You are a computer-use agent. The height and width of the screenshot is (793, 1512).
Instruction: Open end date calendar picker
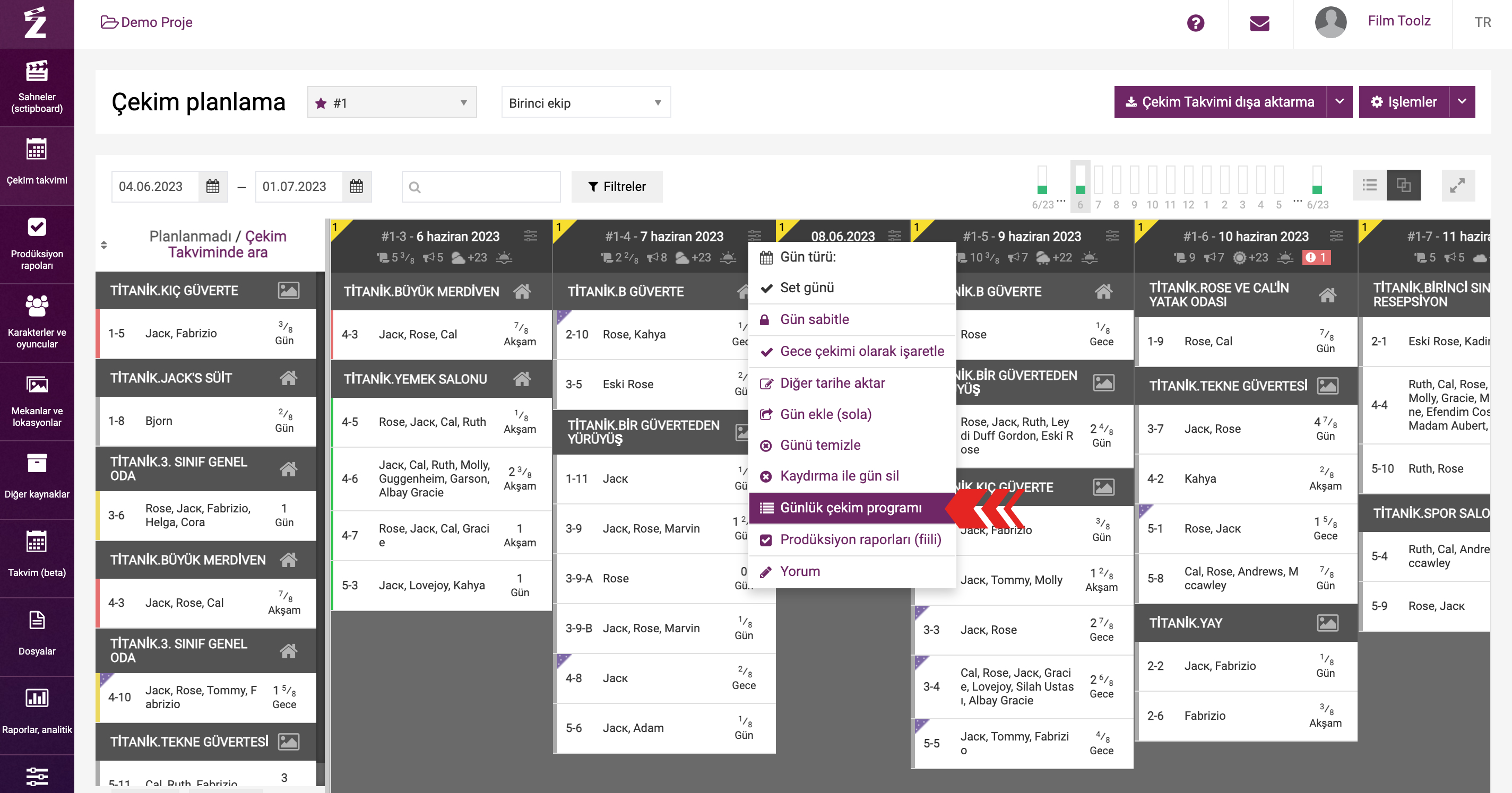tap(356, 187)
